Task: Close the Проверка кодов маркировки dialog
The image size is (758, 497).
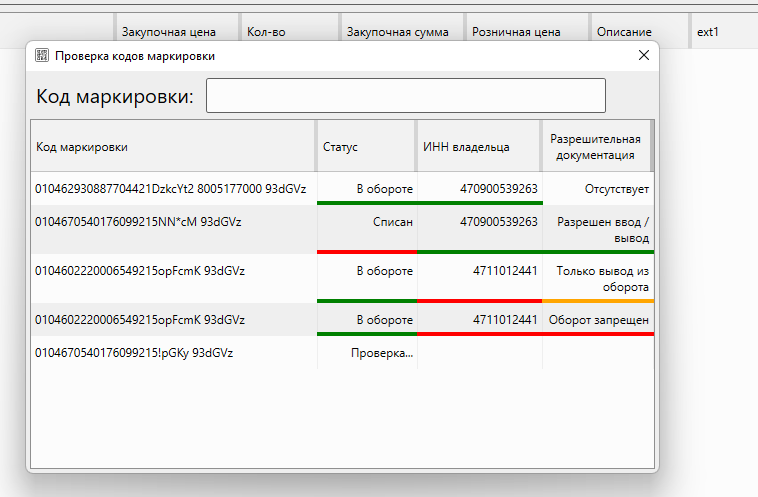Action: pyautogui.click(x=644, y=56)
